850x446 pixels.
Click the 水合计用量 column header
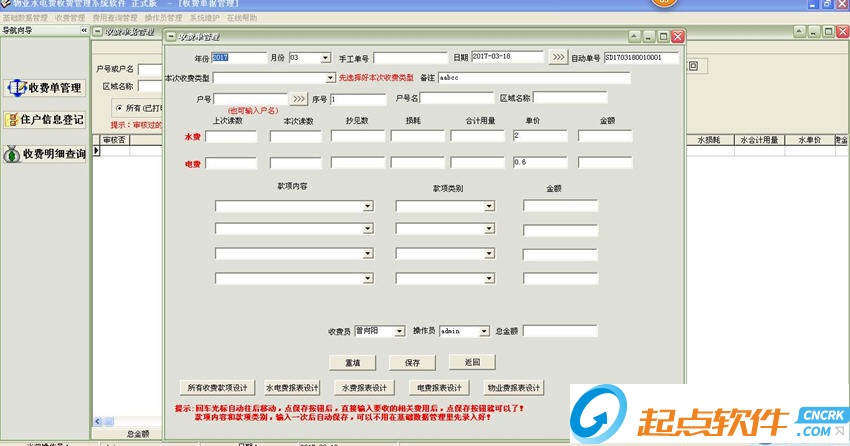coord(759,140)
